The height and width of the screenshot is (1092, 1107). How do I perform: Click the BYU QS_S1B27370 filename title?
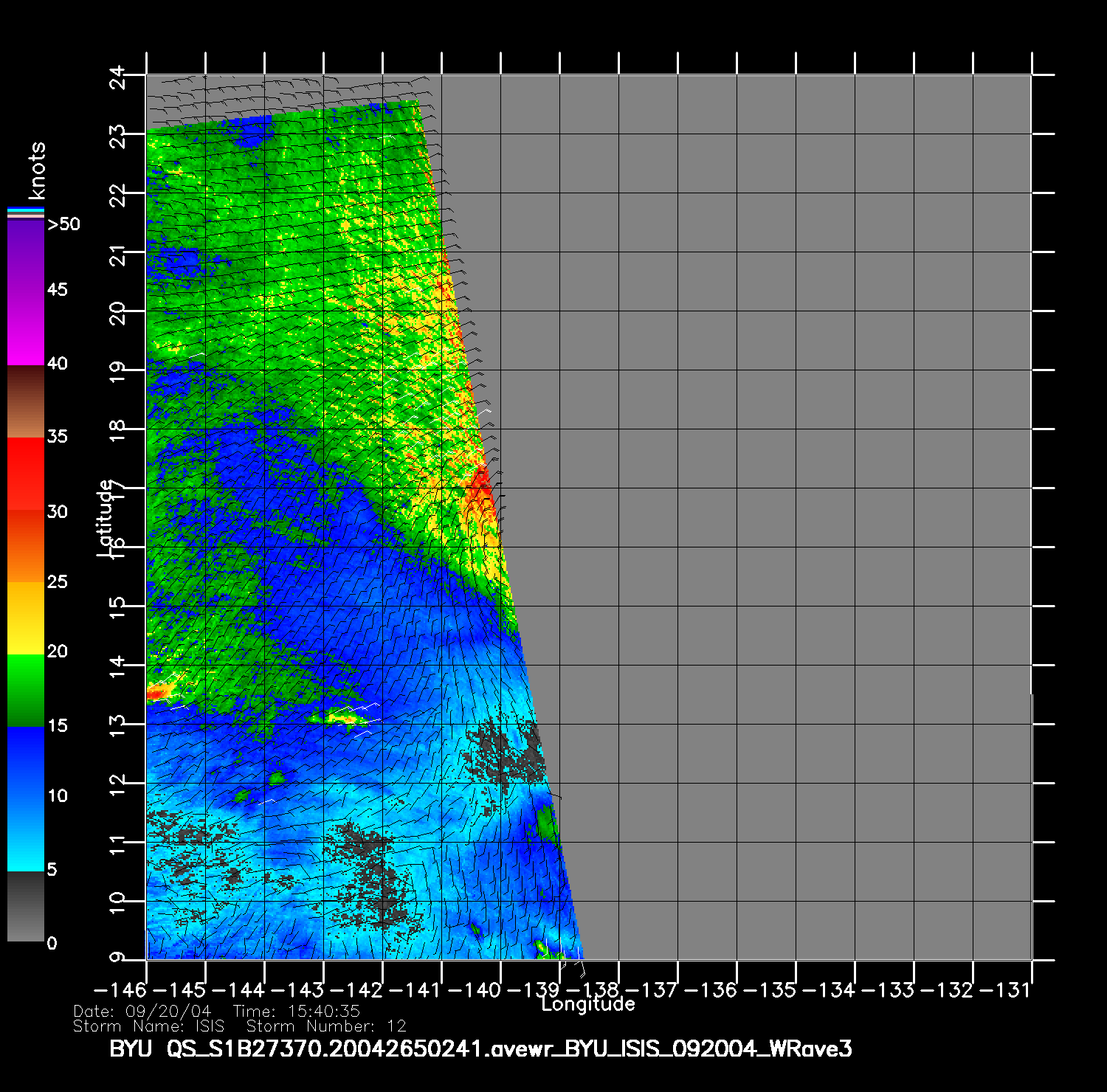(x=480, y=1048)
